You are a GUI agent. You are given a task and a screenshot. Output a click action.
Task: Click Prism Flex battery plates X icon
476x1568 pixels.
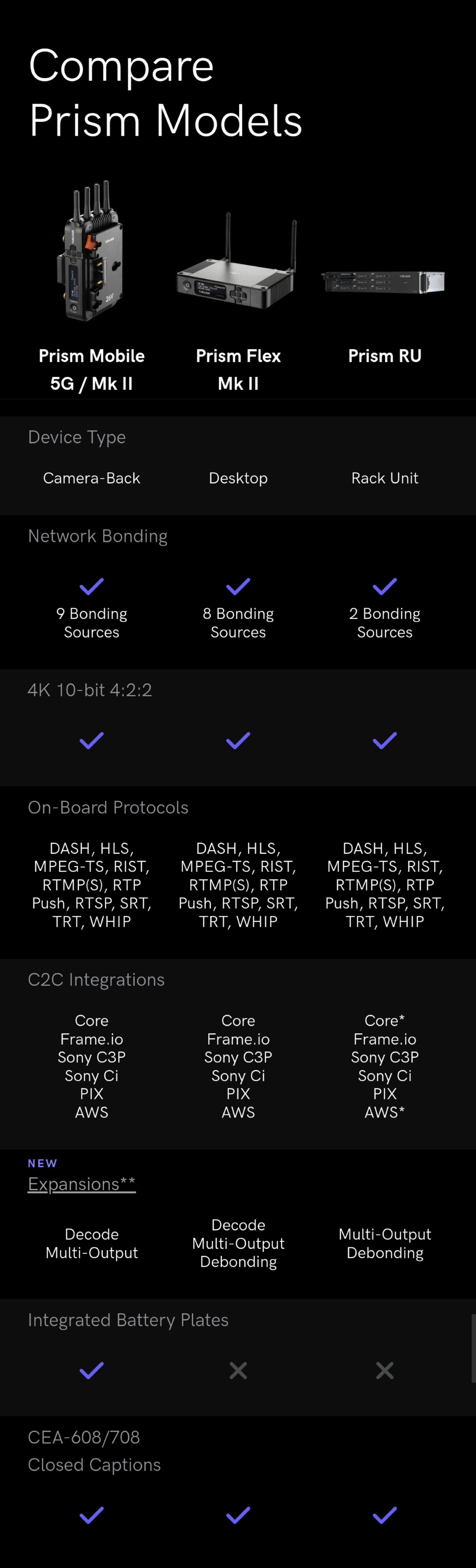tap(238, 1371)
